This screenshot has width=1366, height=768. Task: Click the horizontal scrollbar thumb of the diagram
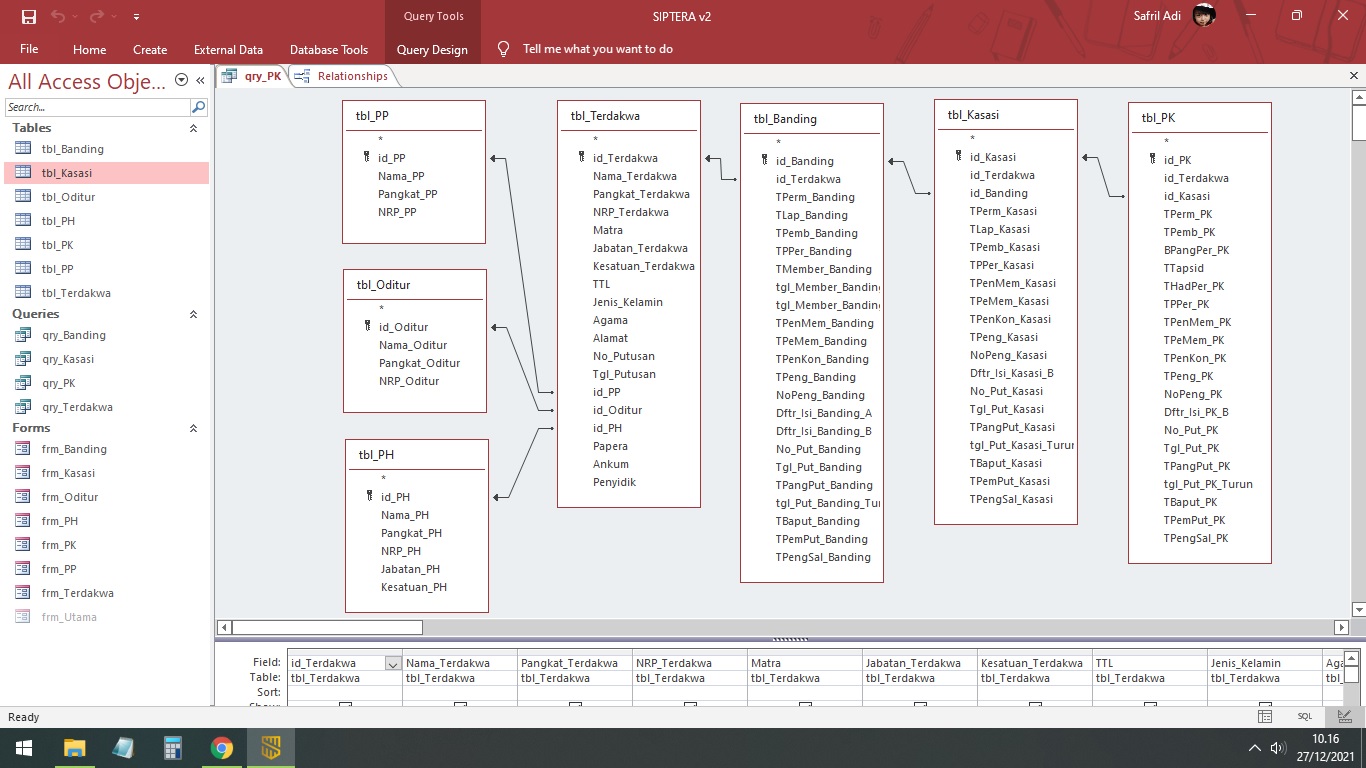coord(327,628)
